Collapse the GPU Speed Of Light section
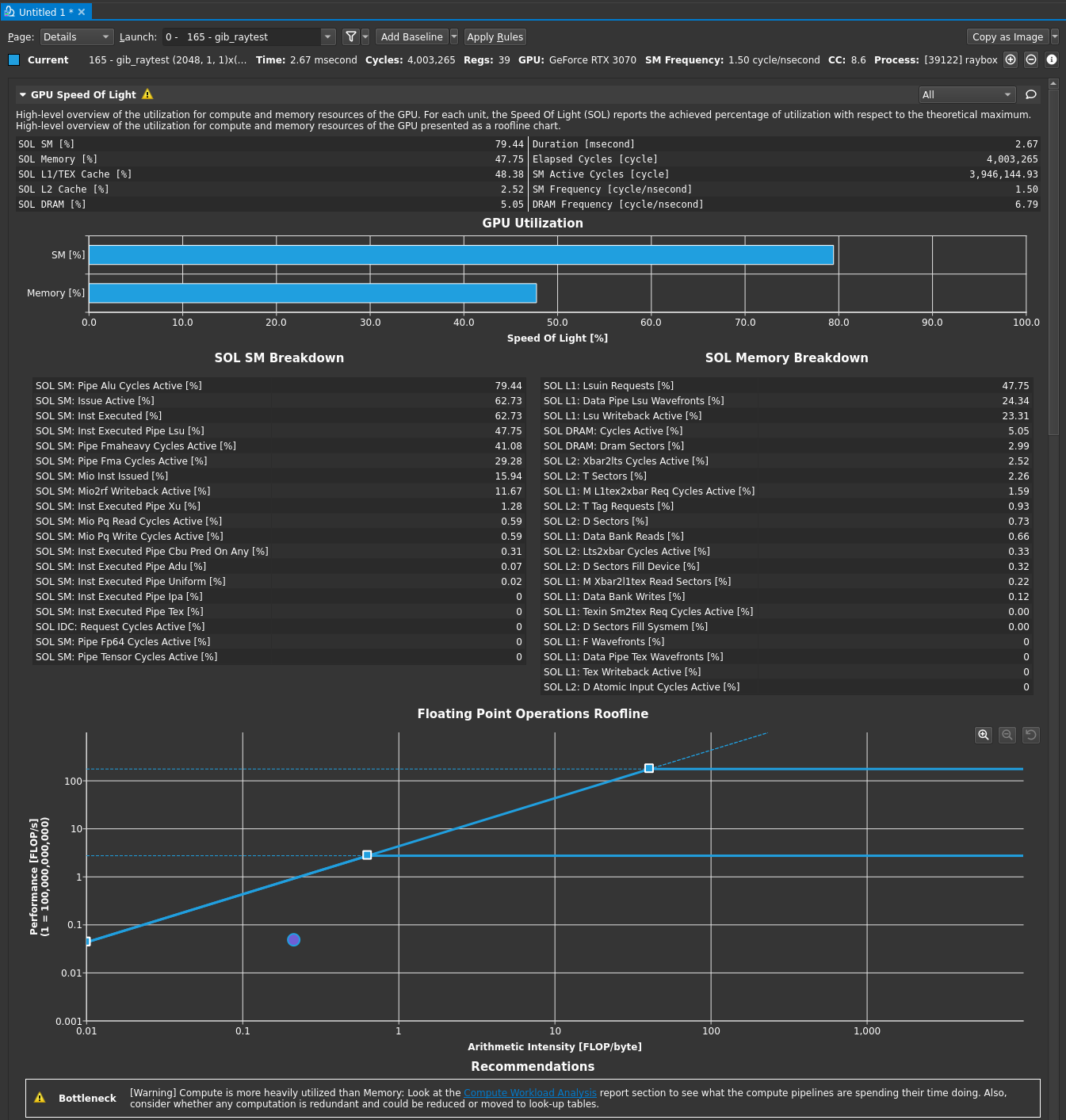The image size is (1066, 1120). click(23, 94)
